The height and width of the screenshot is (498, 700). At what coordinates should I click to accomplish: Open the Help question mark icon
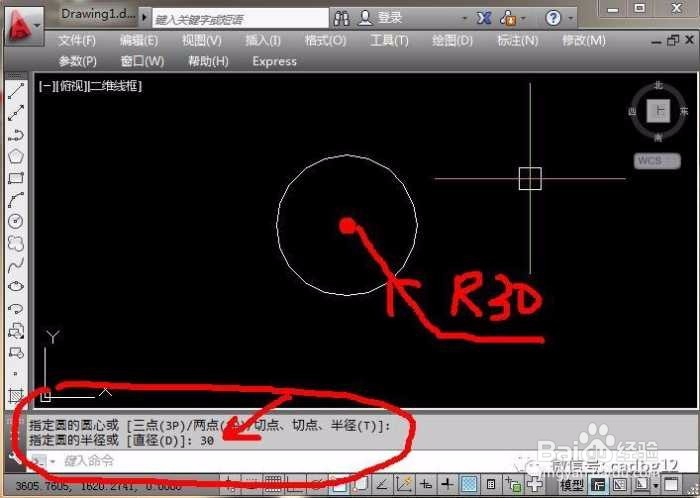[x=553, y=18]
